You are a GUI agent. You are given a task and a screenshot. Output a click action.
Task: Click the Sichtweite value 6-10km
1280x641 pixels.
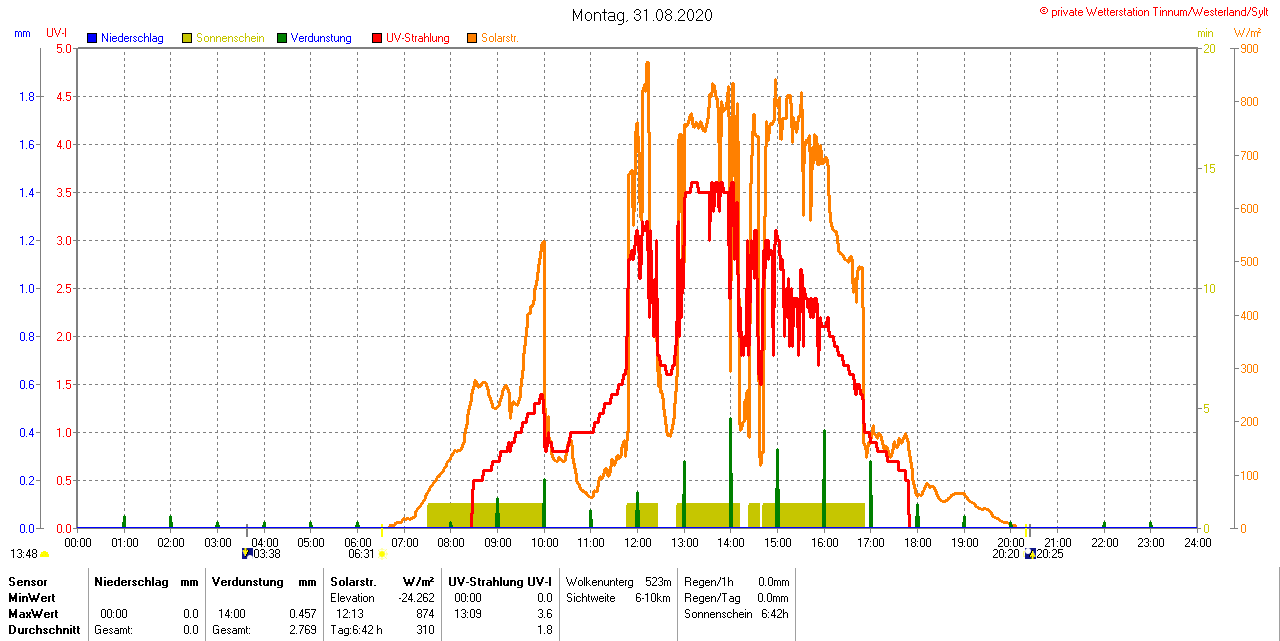pyautogui.click(x=652, y=598)
